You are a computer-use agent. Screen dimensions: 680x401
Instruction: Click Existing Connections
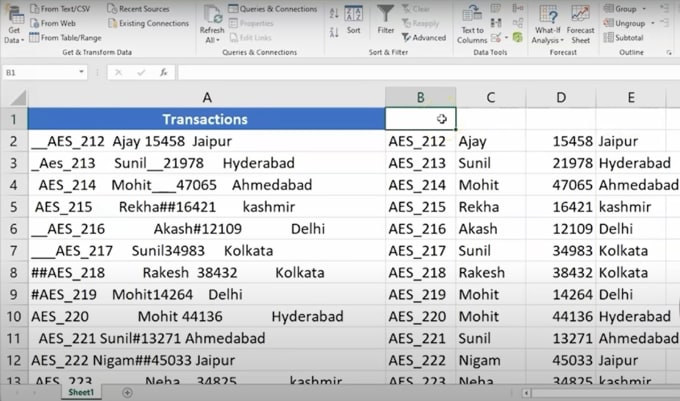pos(148,23)
